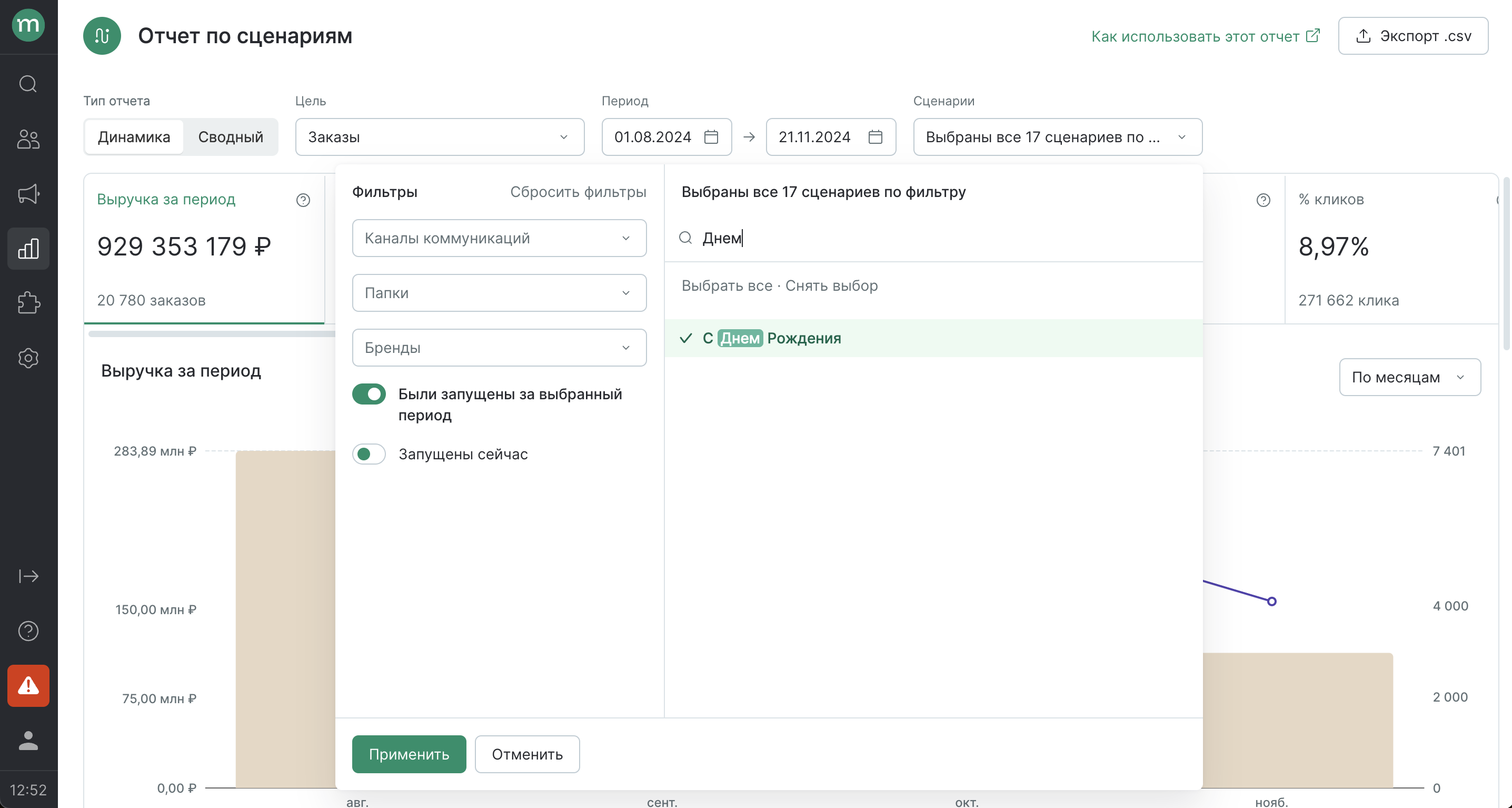Click 20 780 заказов text
This screenshot has width=1512, height=808.
(152, 300)
